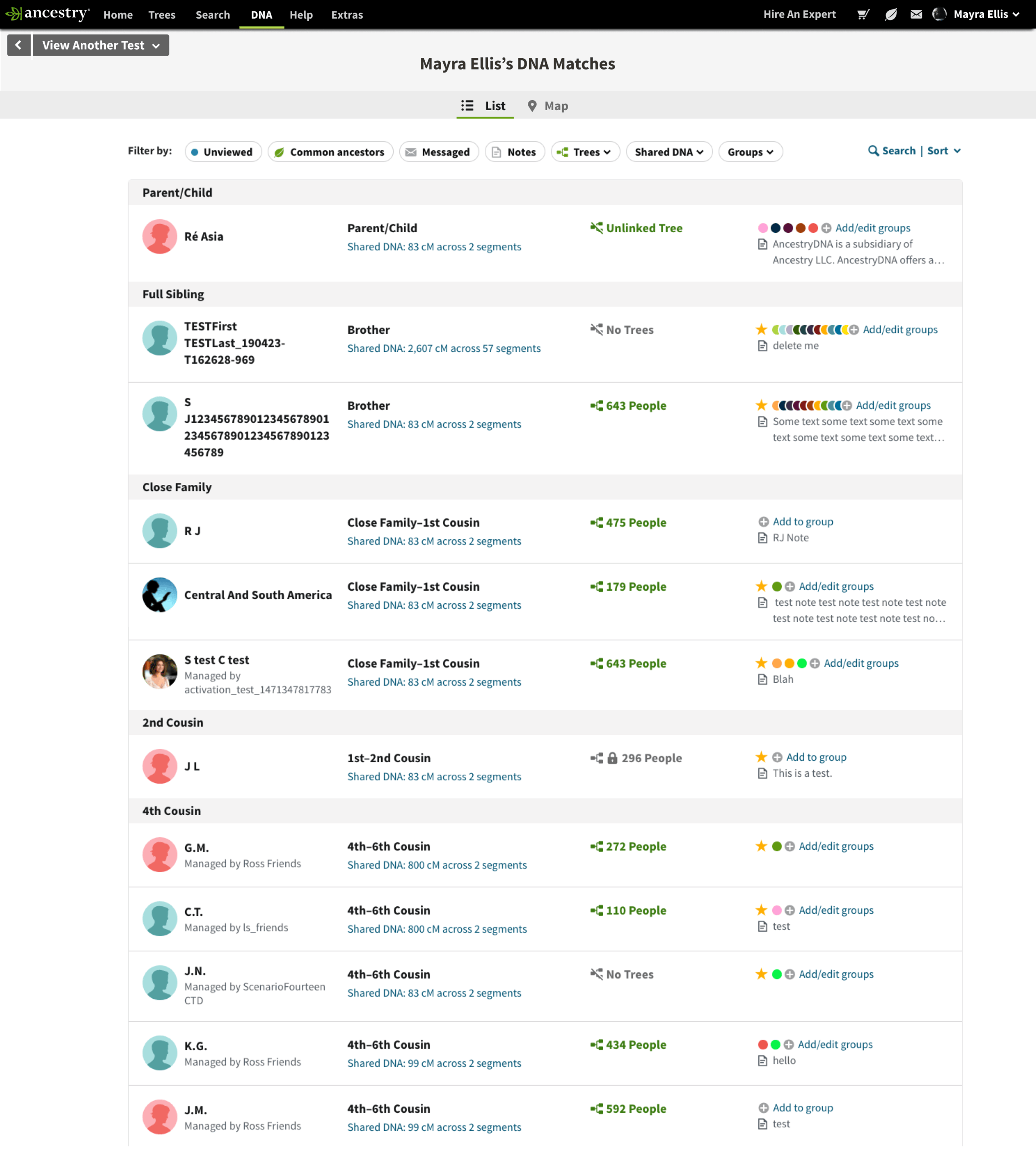Toggle the Common ancestors filter

pyautogui.click(x=330, y=152)
